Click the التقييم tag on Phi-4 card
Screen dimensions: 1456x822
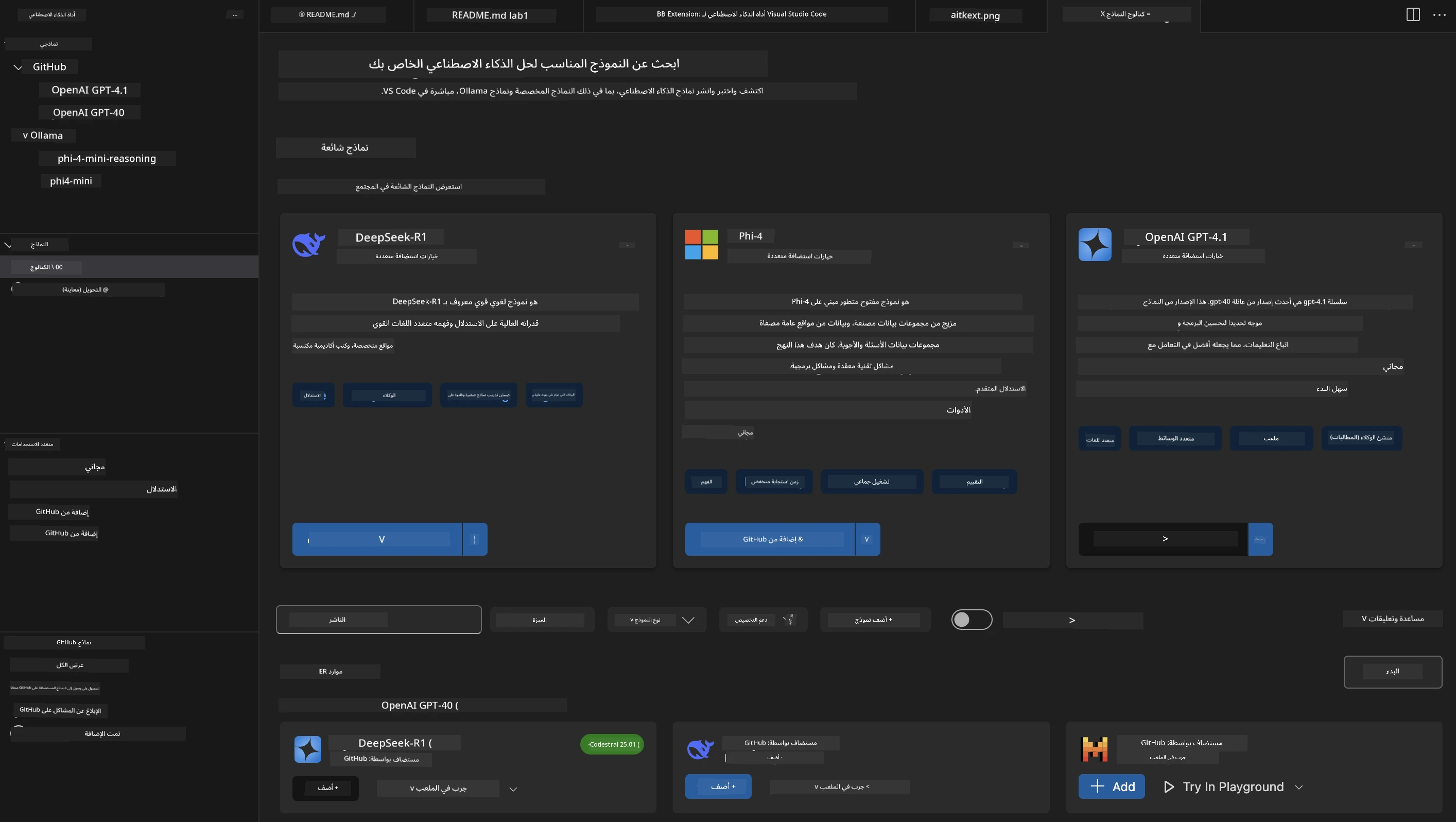[x=974, y=482]
